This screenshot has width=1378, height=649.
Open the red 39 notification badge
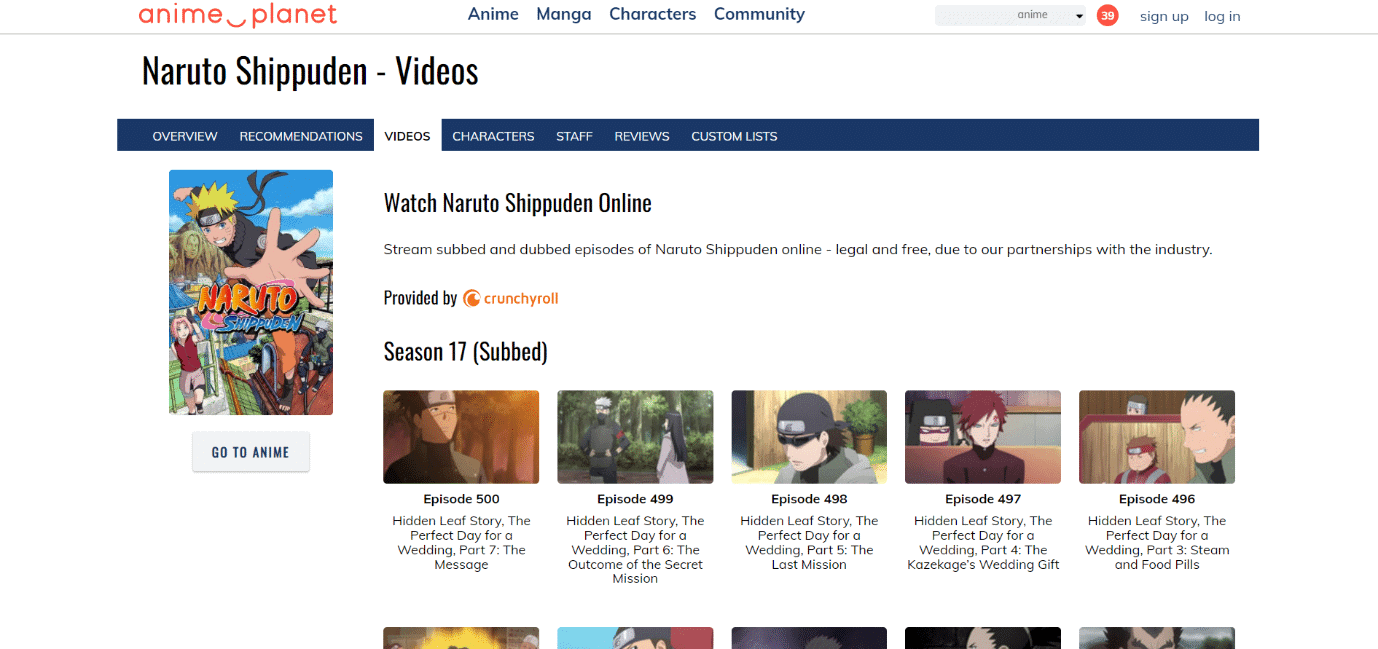pos(1107,15)
